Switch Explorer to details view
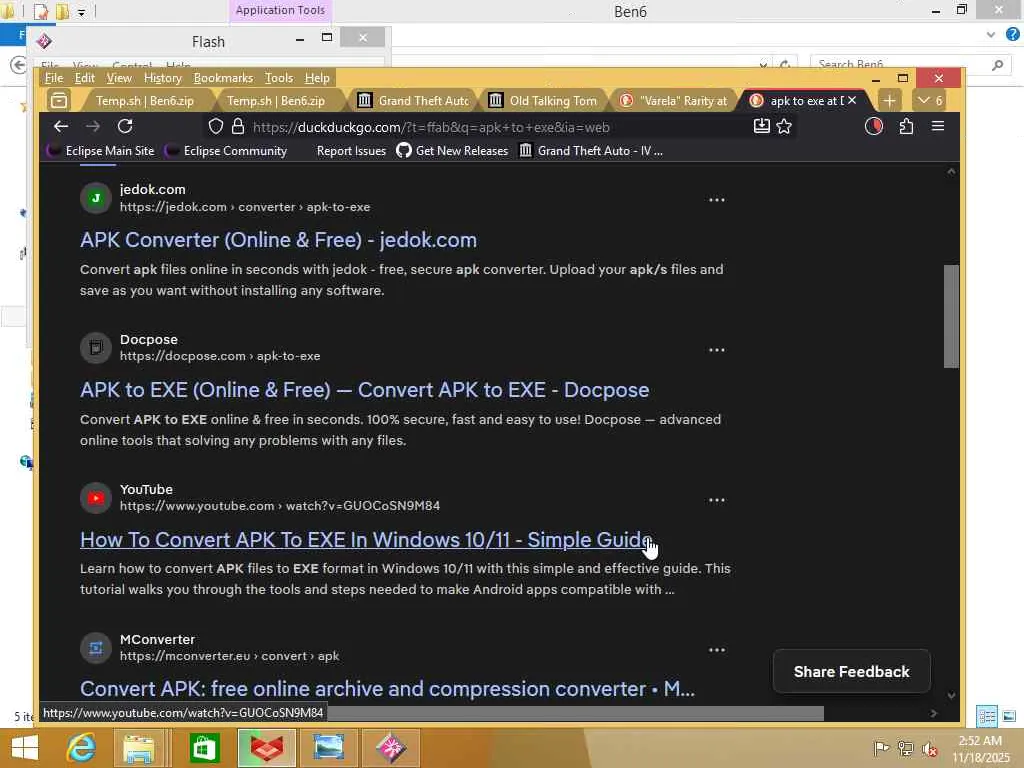 tap(987, 716)
